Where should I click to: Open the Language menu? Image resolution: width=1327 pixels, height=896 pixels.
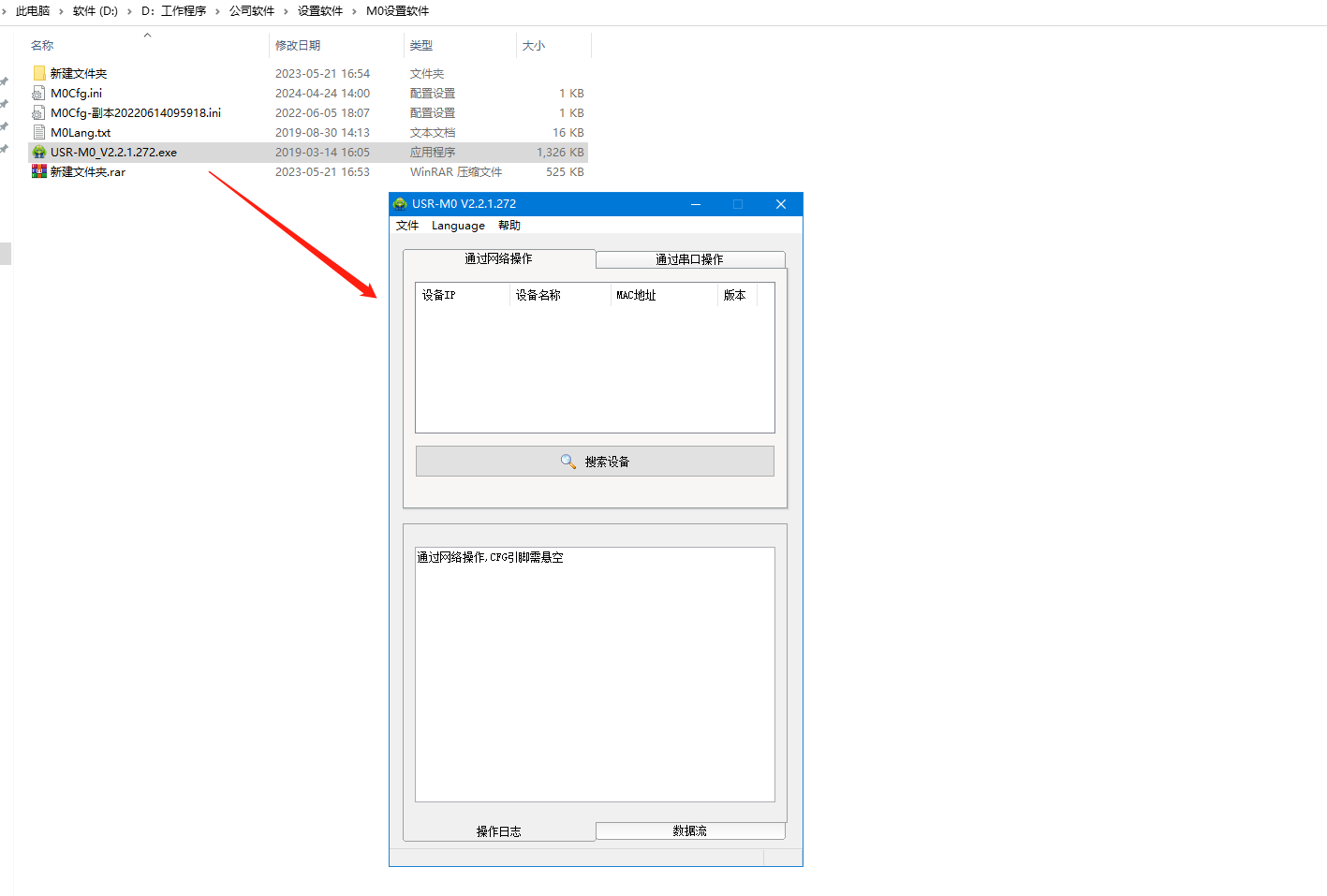pos(458,226)
